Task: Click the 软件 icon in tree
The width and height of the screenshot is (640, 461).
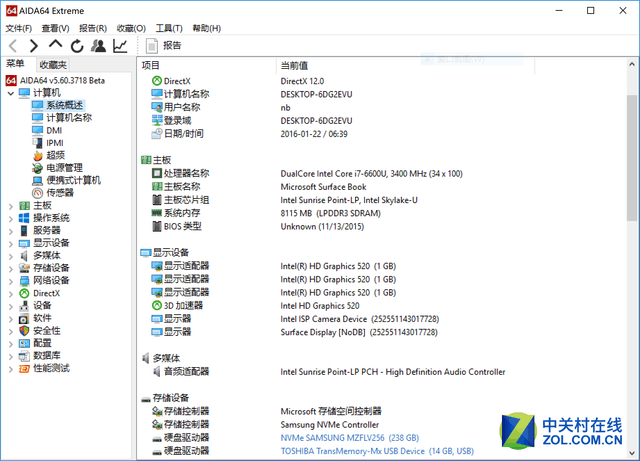Action: [x=24, y=318]
